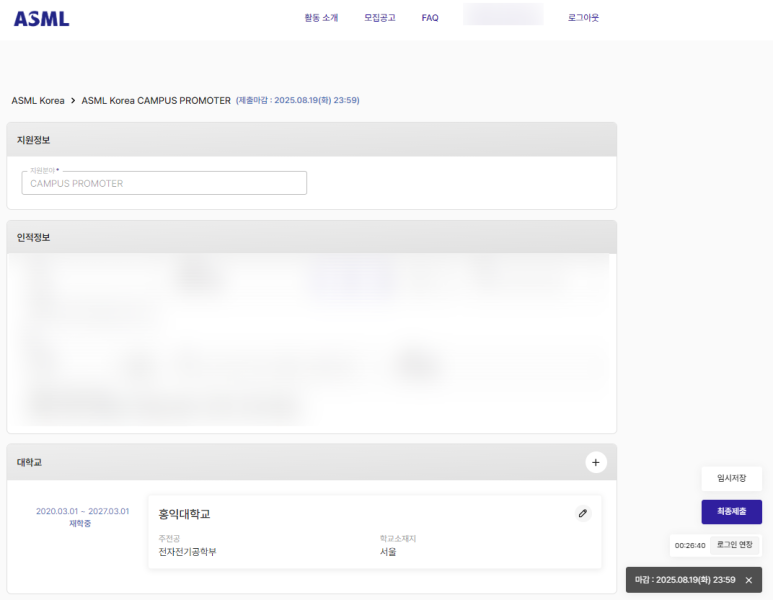Viewport: 773px width, 600px height.
Task: Edit the 홍익대학교 entry with pencil icon
Action: 583,513
